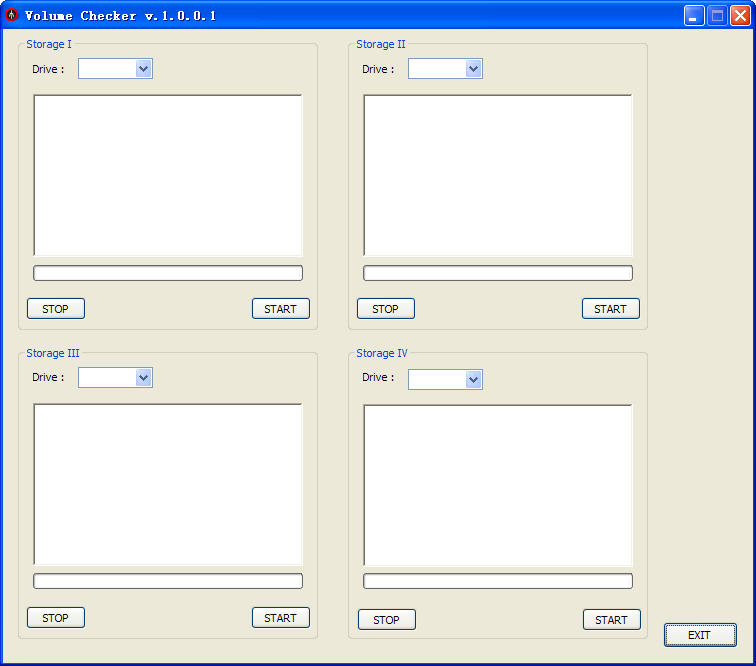
Task: Click the Storage IV progress bar
Action: click(x=498, y=581)
